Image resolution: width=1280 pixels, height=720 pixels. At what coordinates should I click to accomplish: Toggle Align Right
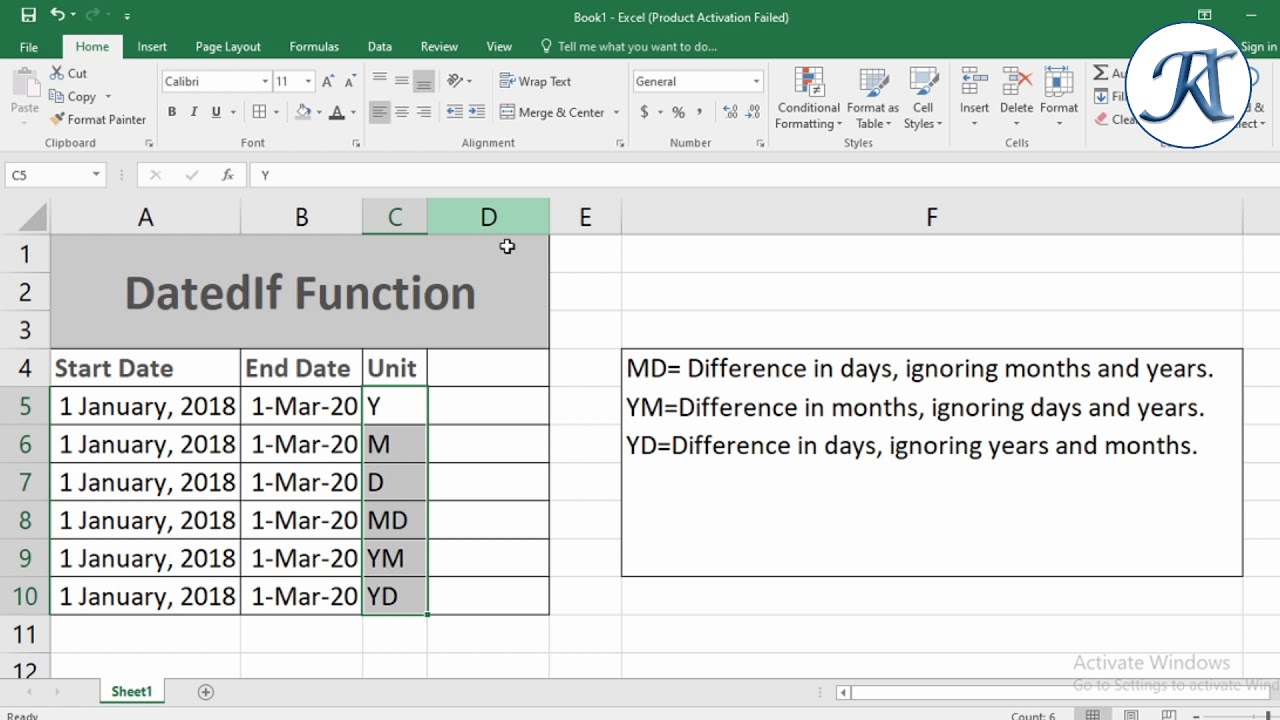[423, 112]
